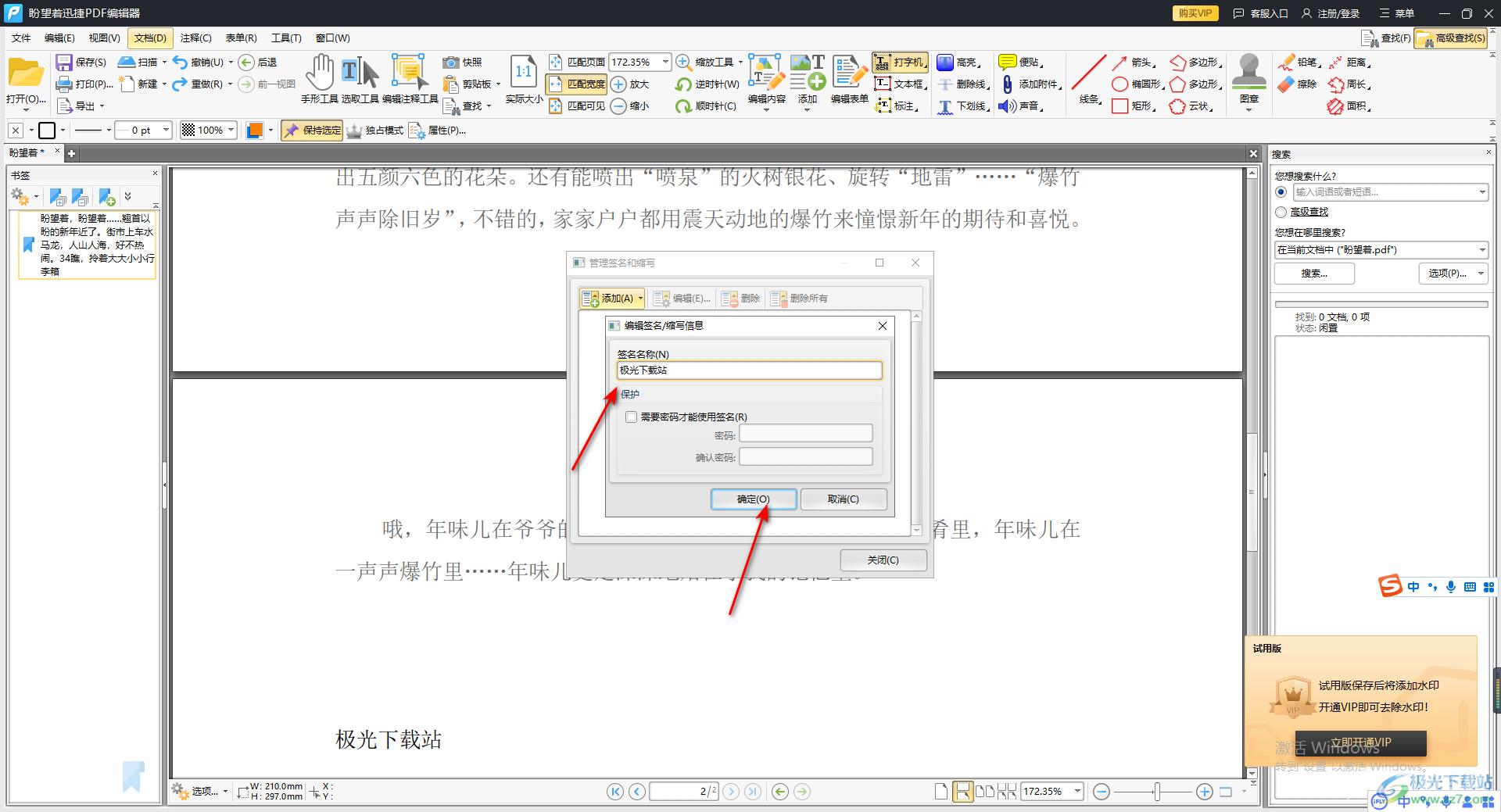Save document with the Save icon
The height and width of the screenshot is (812, 1501).
[81, 62]
